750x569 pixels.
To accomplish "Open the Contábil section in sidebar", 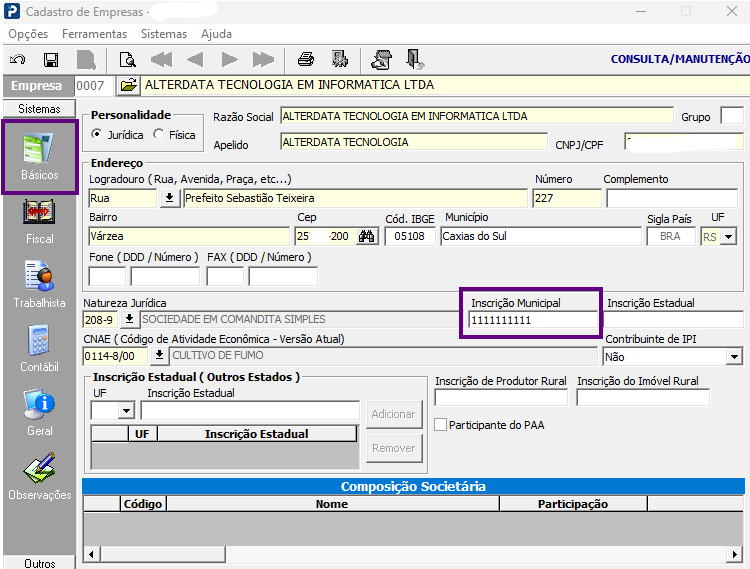I will (x=40, y=349).
